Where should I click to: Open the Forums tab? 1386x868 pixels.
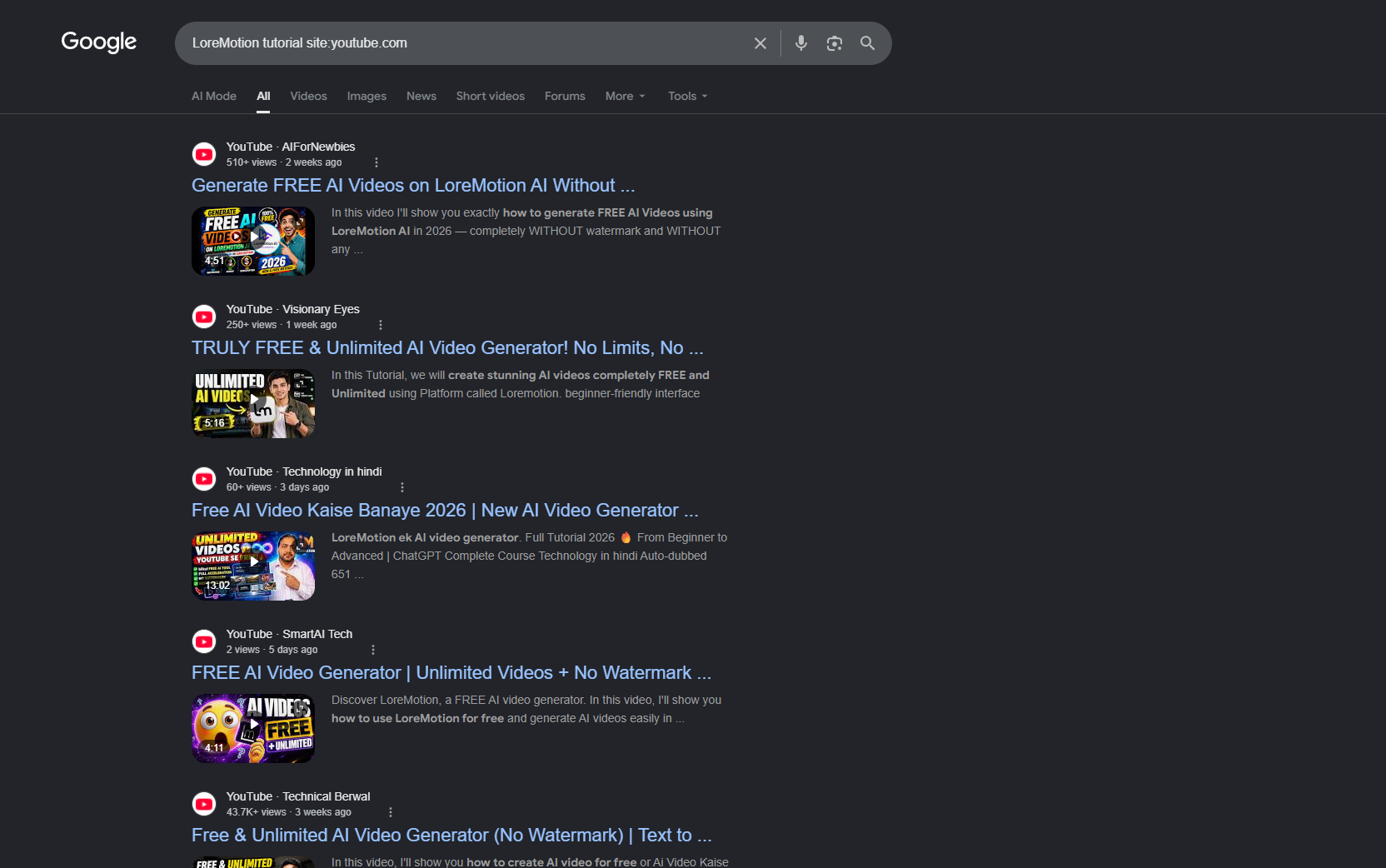coord(565,96)
